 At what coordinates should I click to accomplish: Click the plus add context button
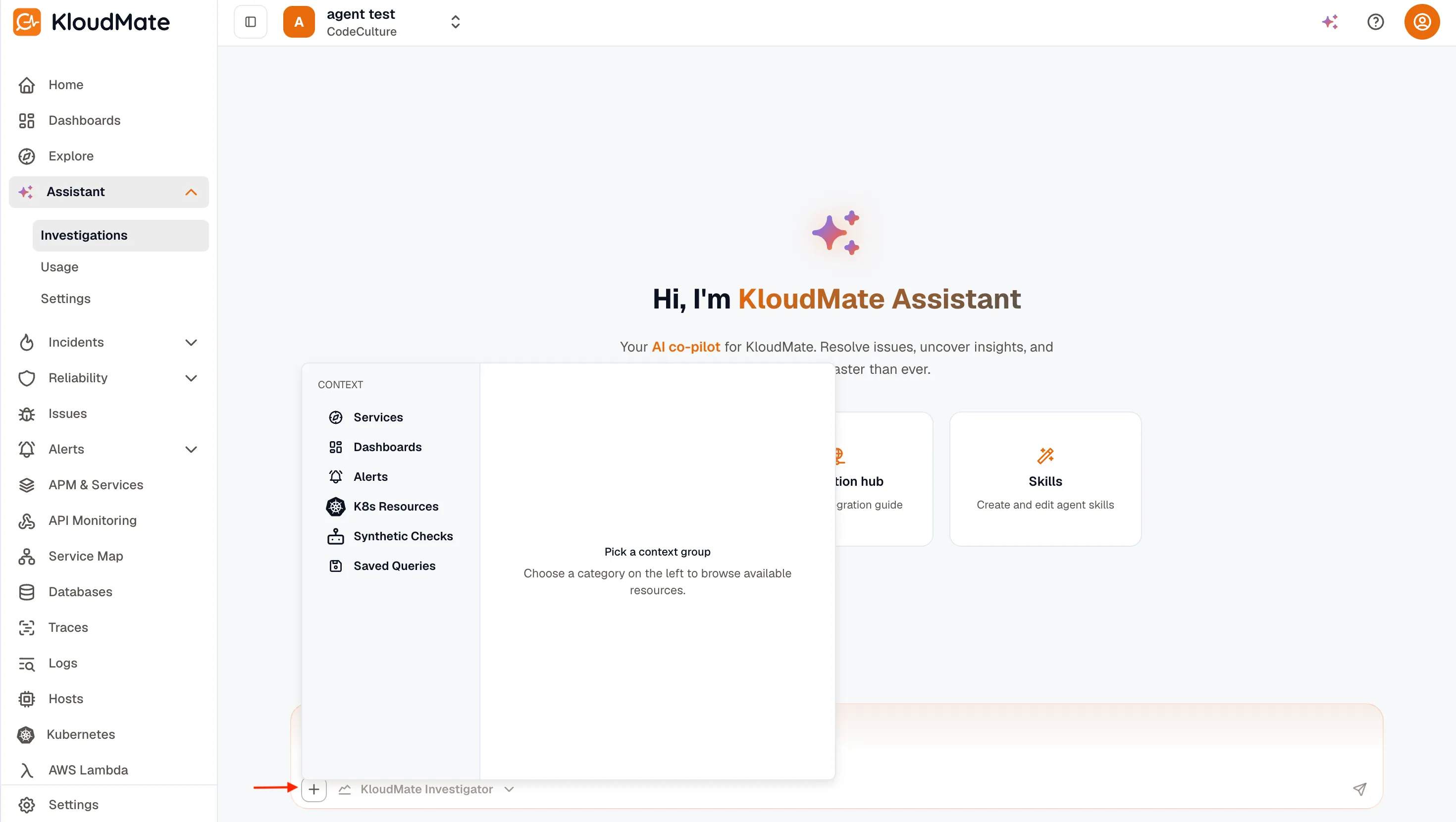[x=313, y=789]
